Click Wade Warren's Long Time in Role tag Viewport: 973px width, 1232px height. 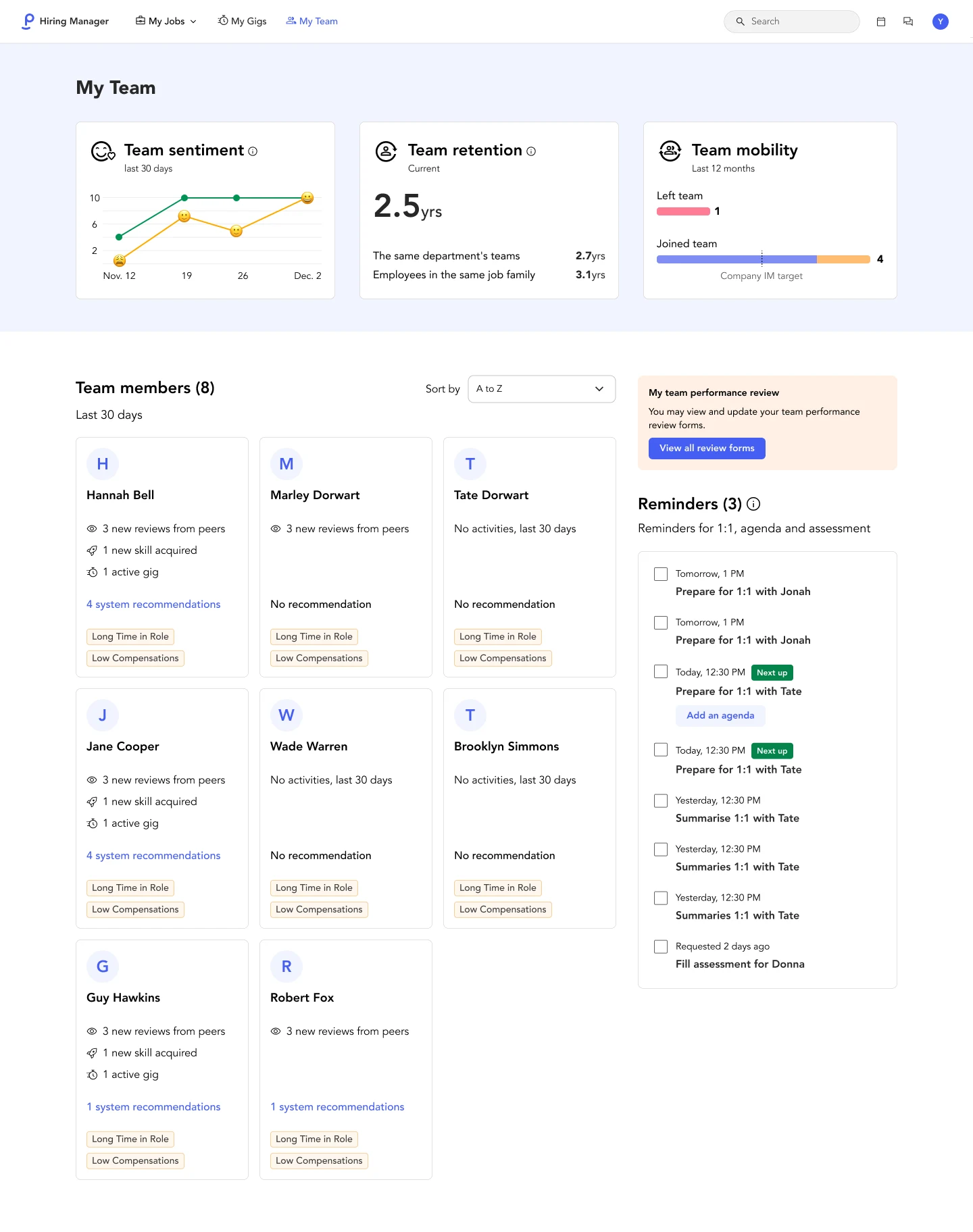point(314,888)
